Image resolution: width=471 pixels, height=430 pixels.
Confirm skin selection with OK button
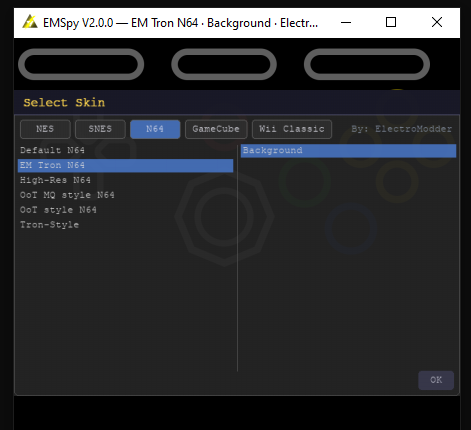click(436, 380)
